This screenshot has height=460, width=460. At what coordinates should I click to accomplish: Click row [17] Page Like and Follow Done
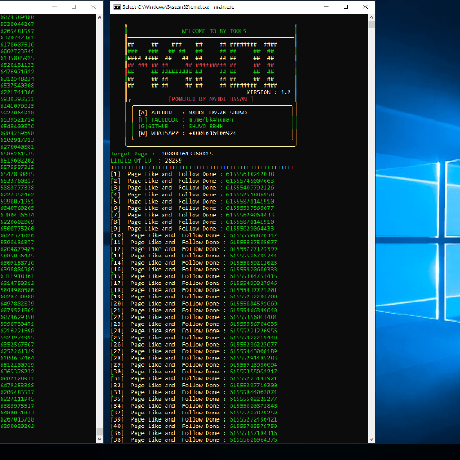[194, 283]
